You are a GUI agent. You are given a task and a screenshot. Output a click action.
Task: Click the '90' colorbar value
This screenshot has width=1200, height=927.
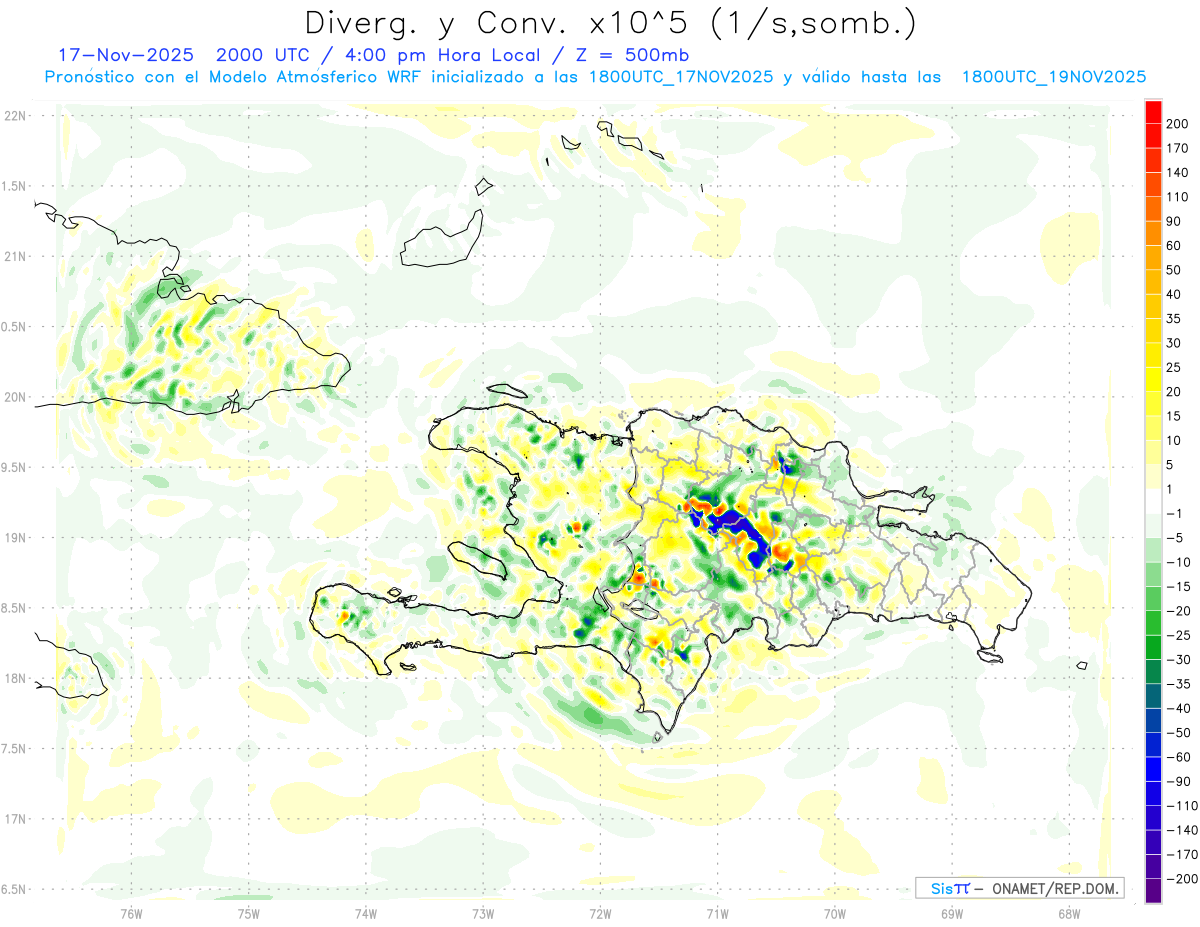coord(1174,221)
